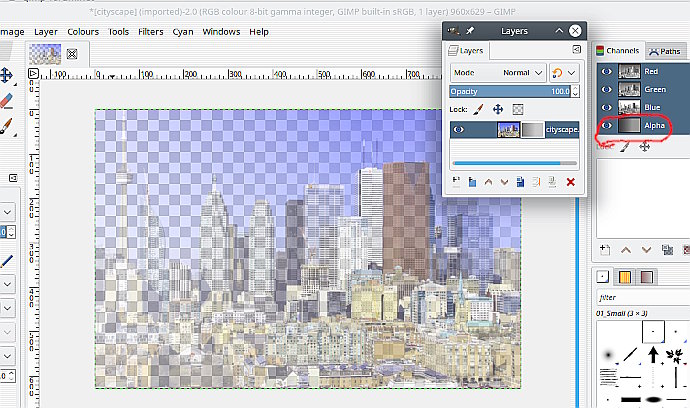Open the Colours menu

pyautogui.click(x=83, y=32)
